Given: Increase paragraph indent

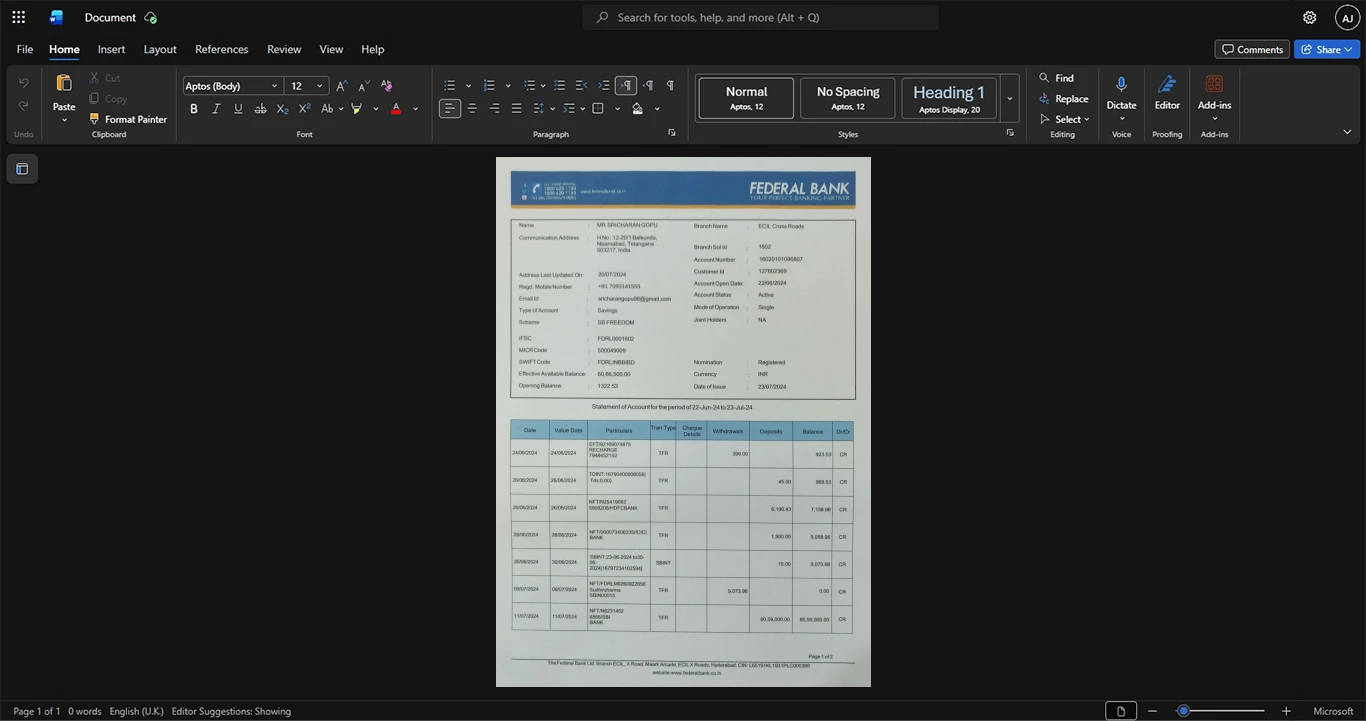Looking at the screenshot, I should [x=604, y=86].
